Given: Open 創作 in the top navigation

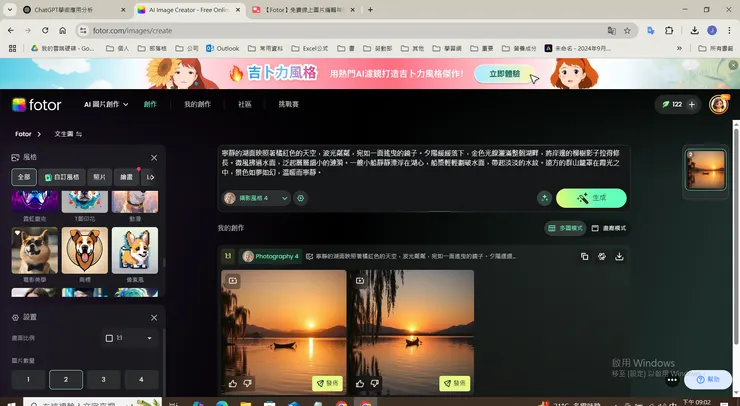Looking at the screenshot, I should 150,104.
